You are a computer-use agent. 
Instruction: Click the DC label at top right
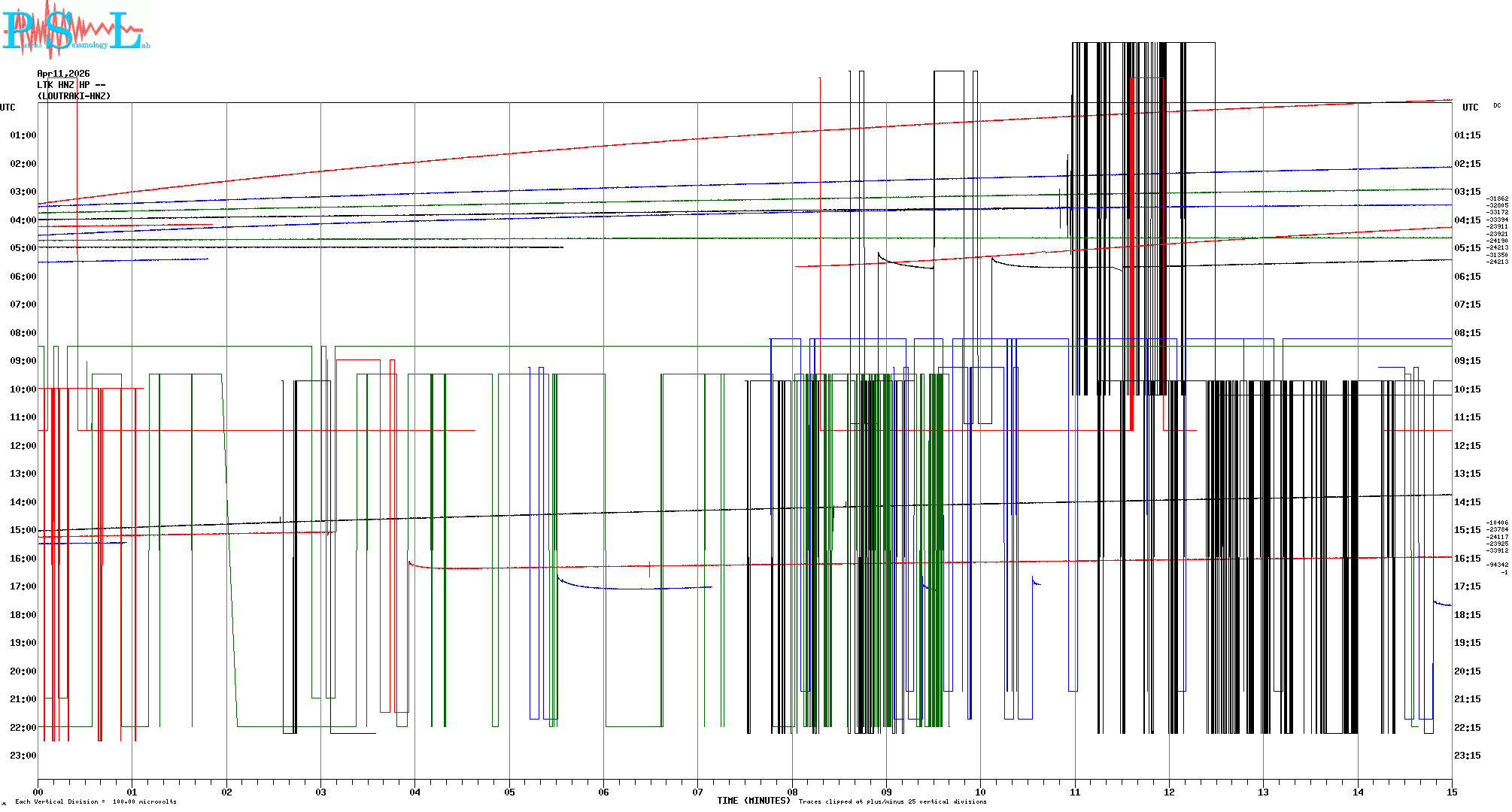click(x=1497, y=106)
